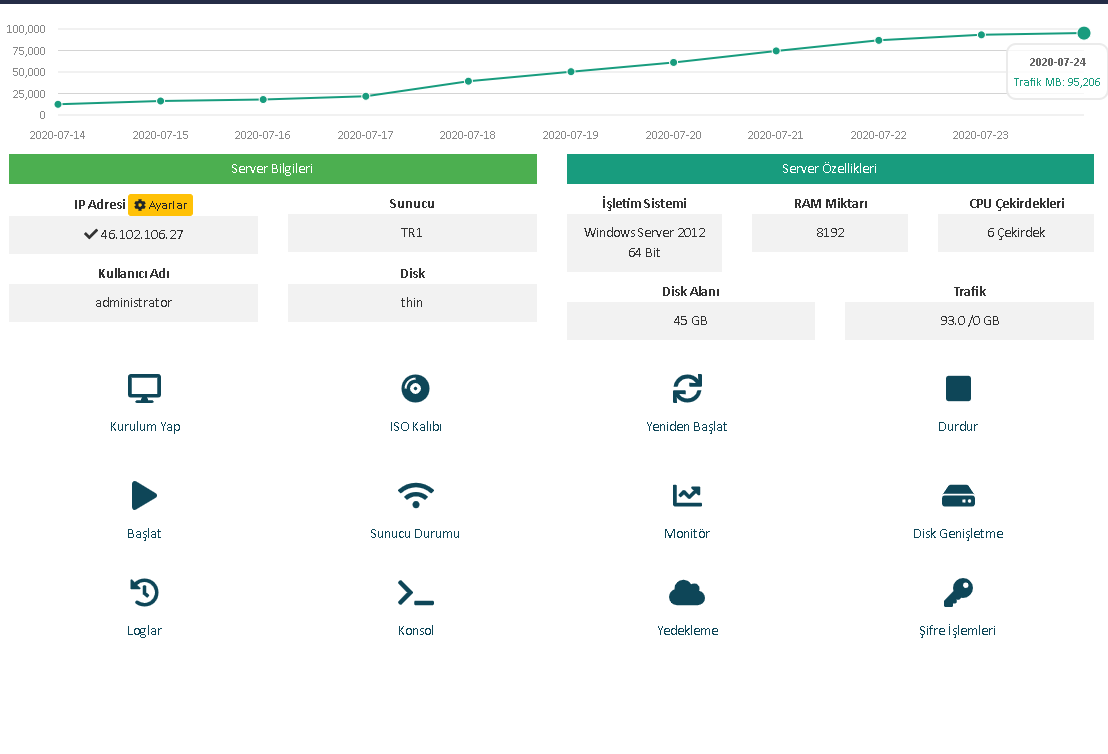Click the Yeniden Başlat refresh icon

[687, 388]
